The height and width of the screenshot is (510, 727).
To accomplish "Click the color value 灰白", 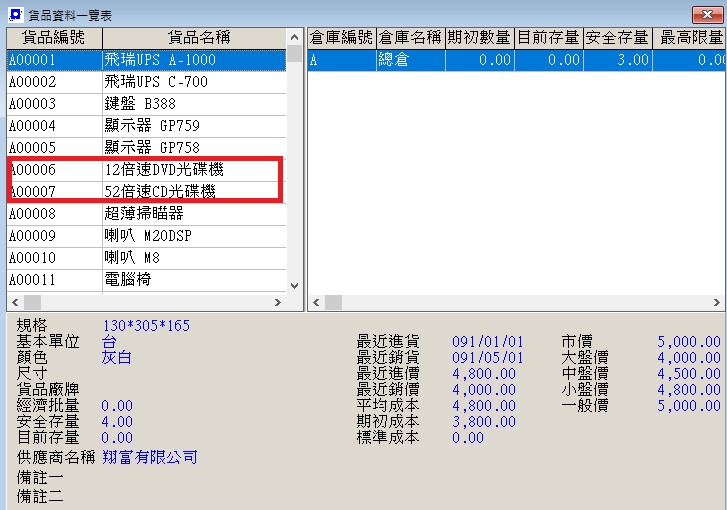I will [x=116, y=357].
